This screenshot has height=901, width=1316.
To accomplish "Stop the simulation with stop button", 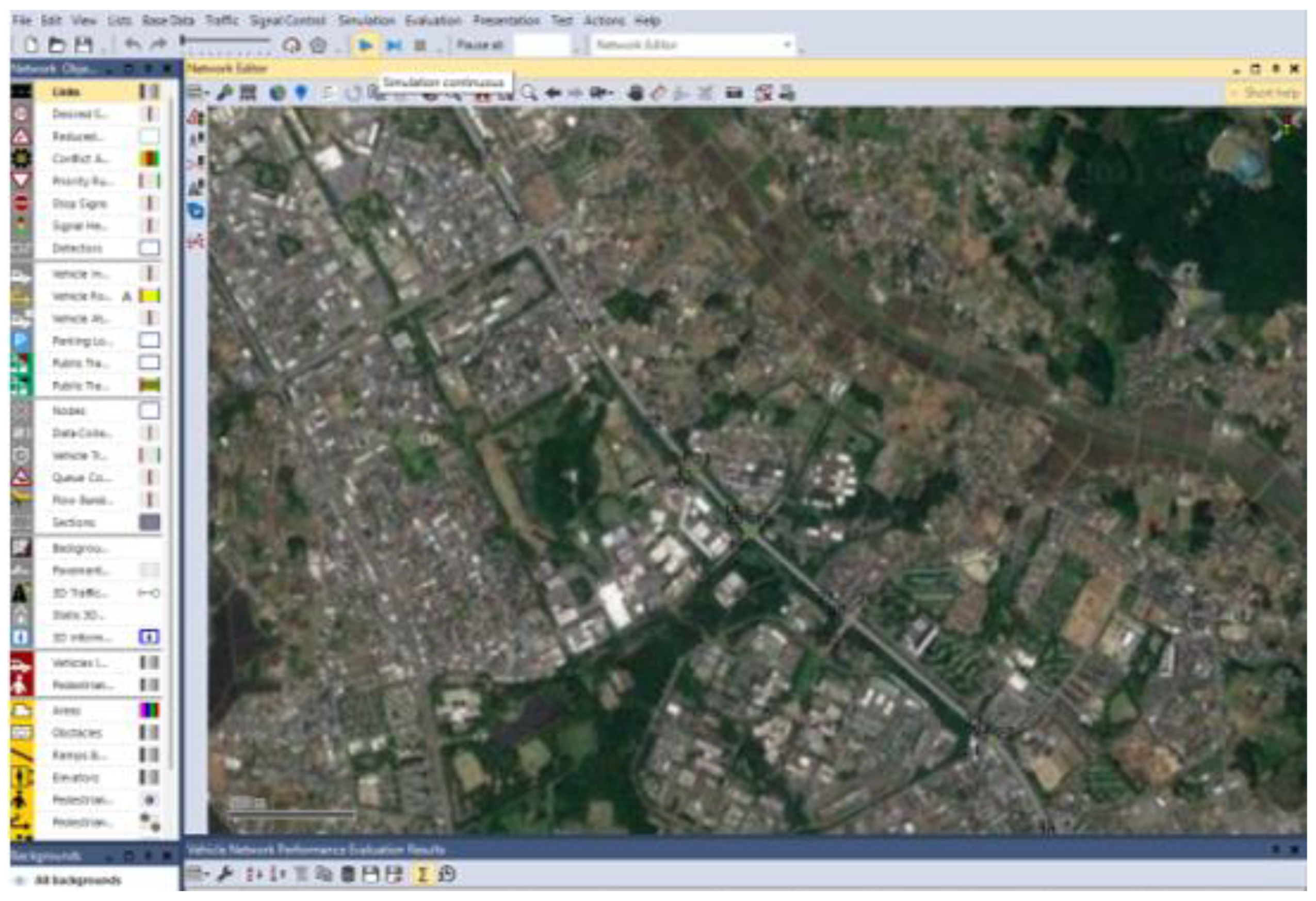I will (x=419, y=45).
